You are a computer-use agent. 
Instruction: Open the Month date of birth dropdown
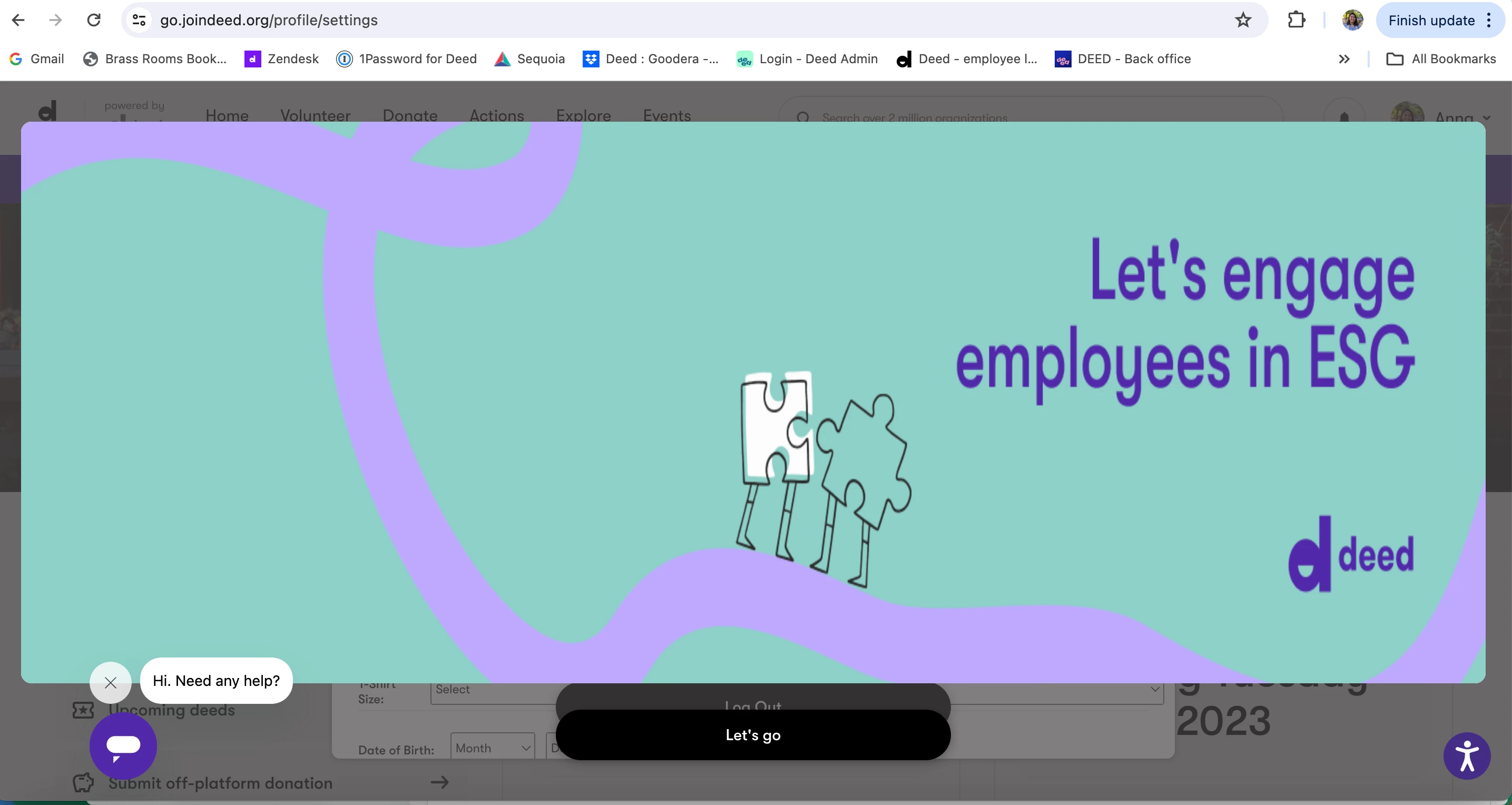coord(493,748)
